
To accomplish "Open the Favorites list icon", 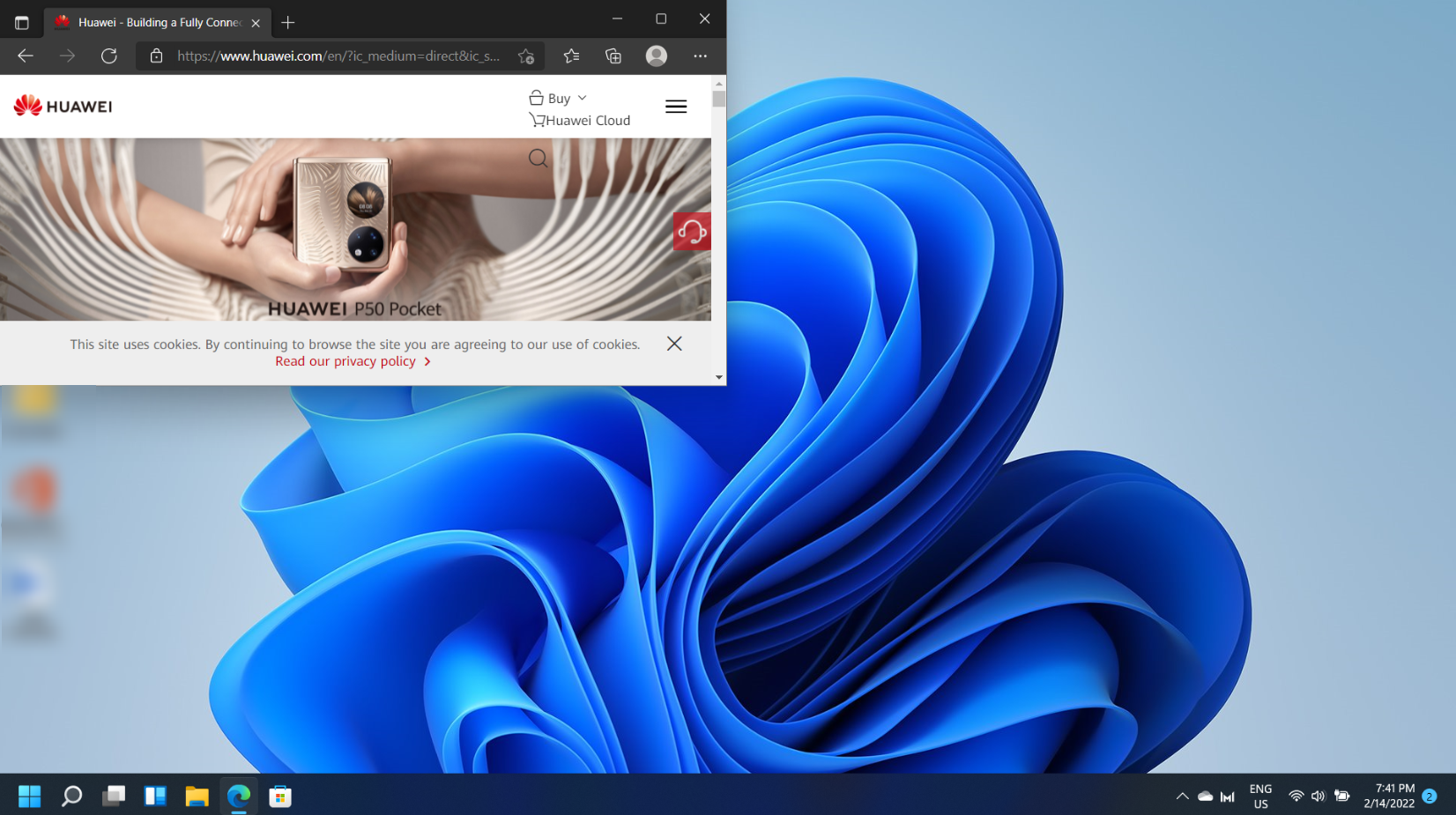I will click(571, 56).
